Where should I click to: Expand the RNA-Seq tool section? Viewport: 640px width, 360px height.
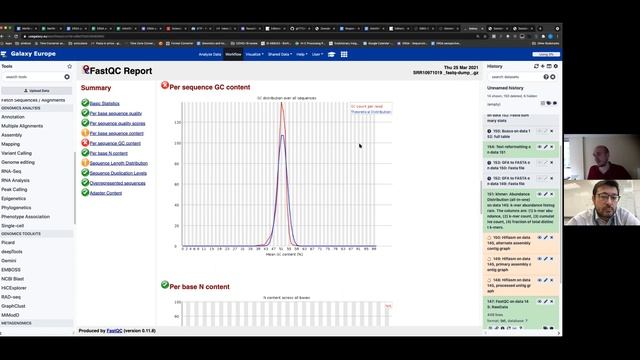tap(11, 171)
